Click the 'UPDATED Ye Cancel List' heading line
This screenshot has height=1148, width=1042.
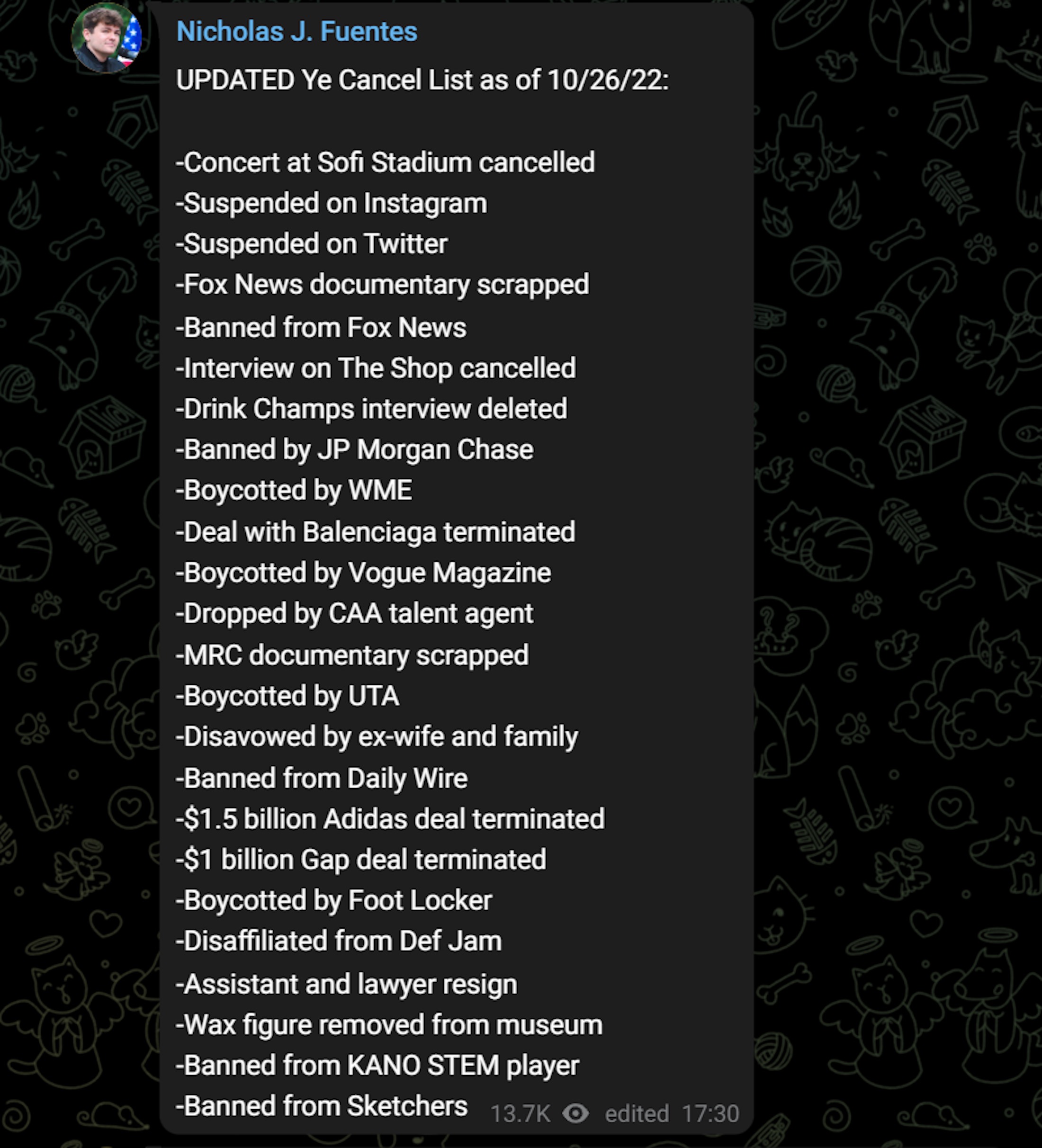coord(422,80)
